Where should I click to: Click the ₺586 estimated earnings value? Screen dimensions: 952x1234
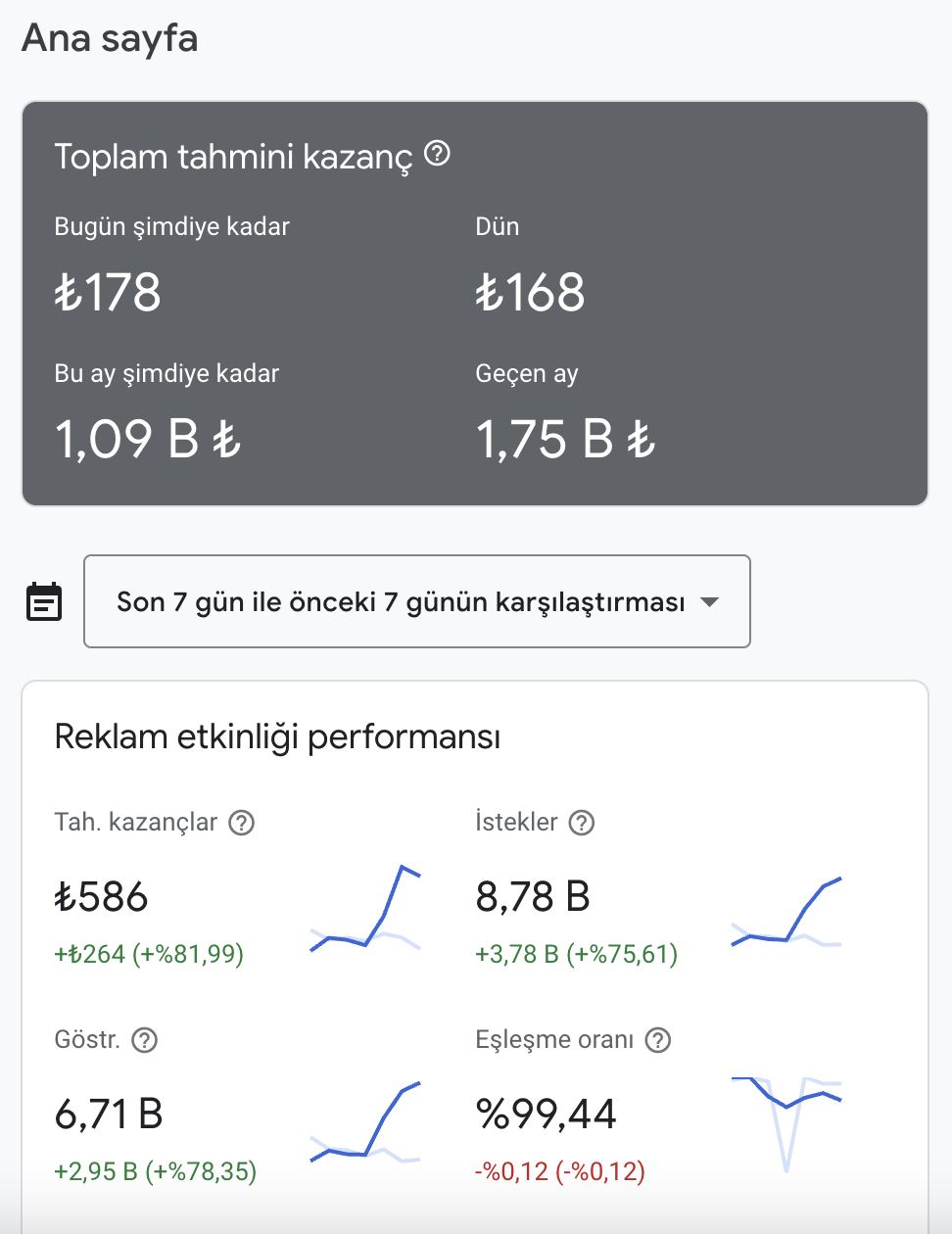coord(101,897)
